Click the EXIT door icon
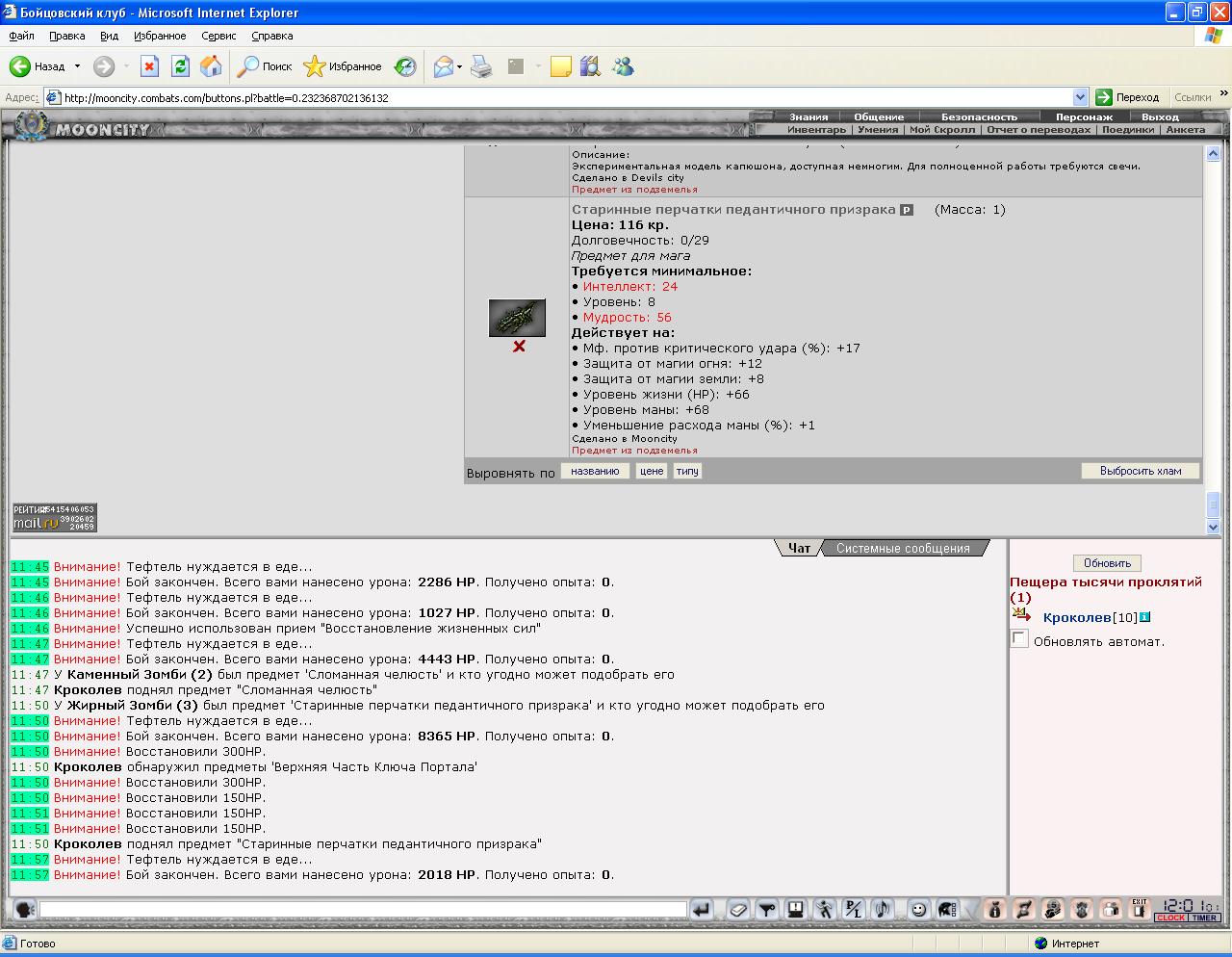 [1140, 908]
